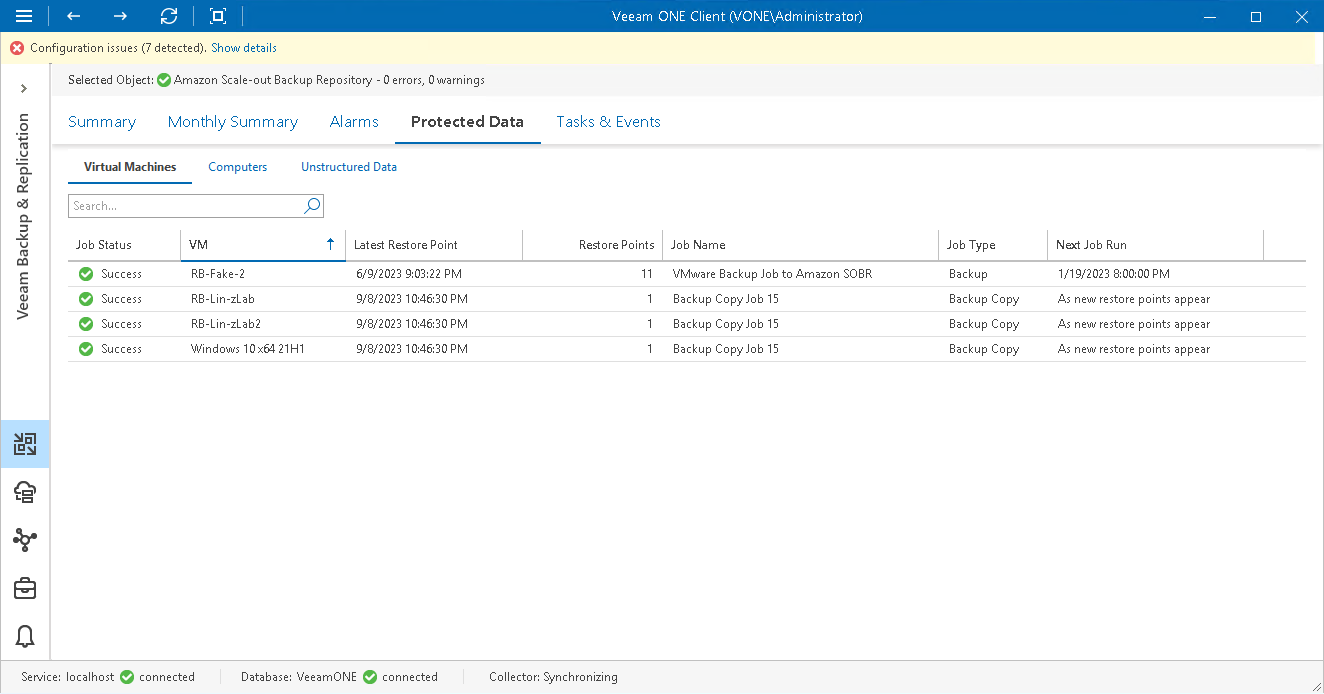The width and height of the screenshot is (1324, 694).
Task: Switch to the Alarms tab
Action: tap(353, 121)
